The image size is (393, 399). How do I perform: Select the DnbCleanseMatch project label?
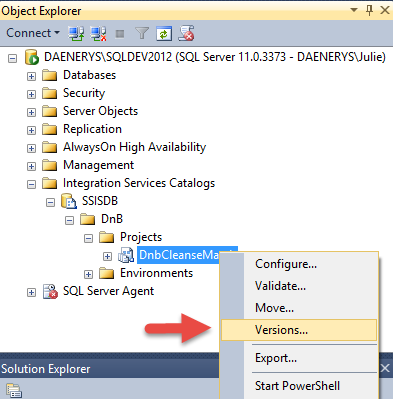pyautogui.click(x=179, y=255)
